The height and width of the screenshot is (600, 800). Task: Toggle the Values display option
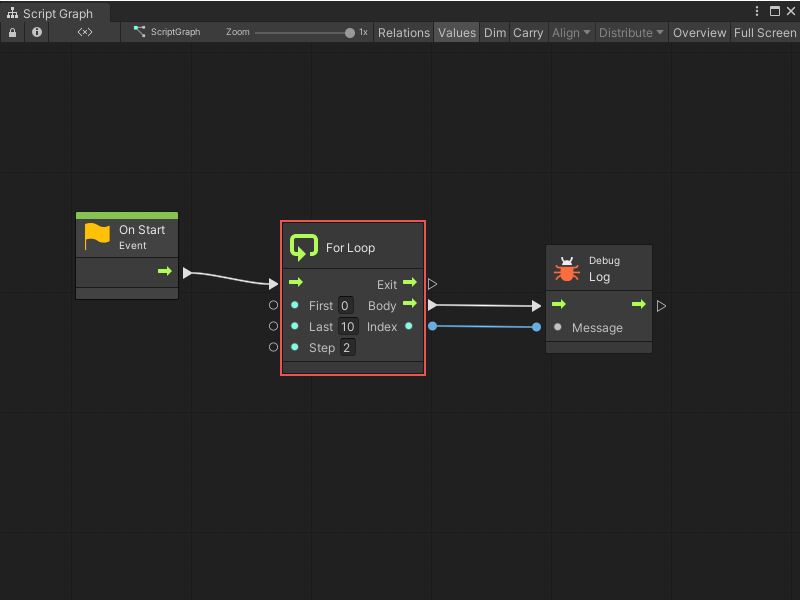click(x=456, y=32)
